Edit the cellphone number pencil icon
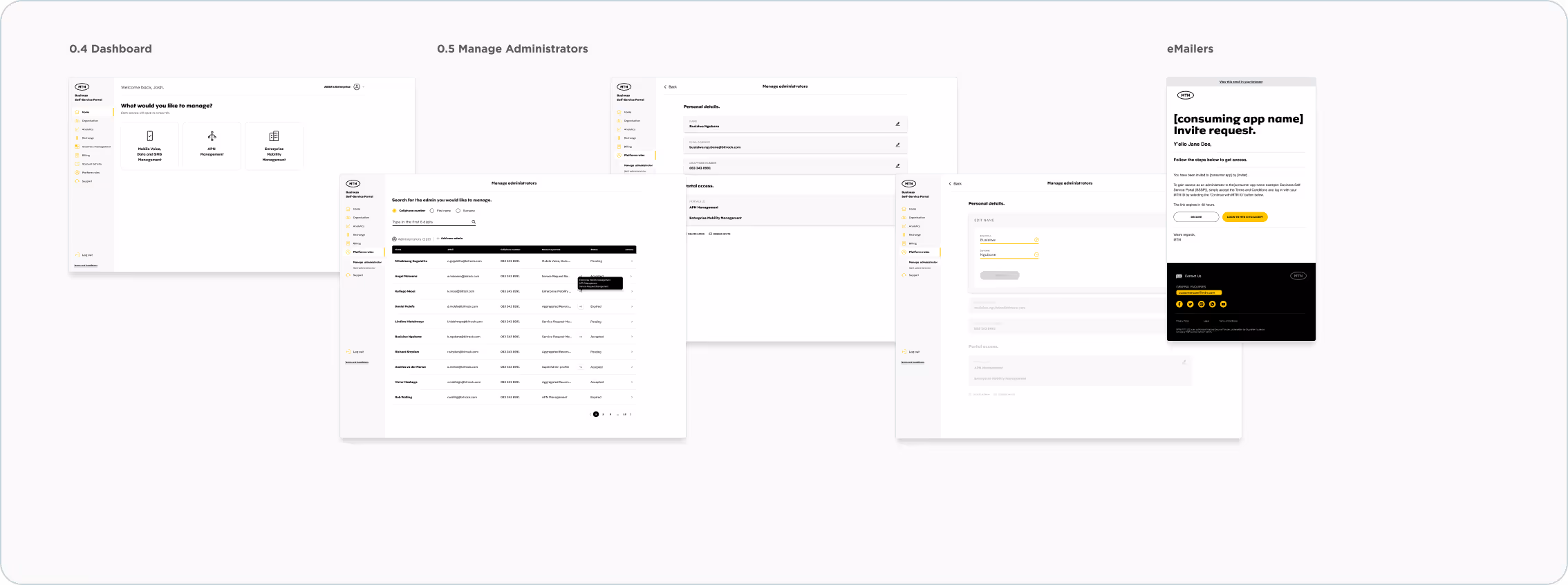Screen dimensions: 1568x585 click(x=897, y=166)
